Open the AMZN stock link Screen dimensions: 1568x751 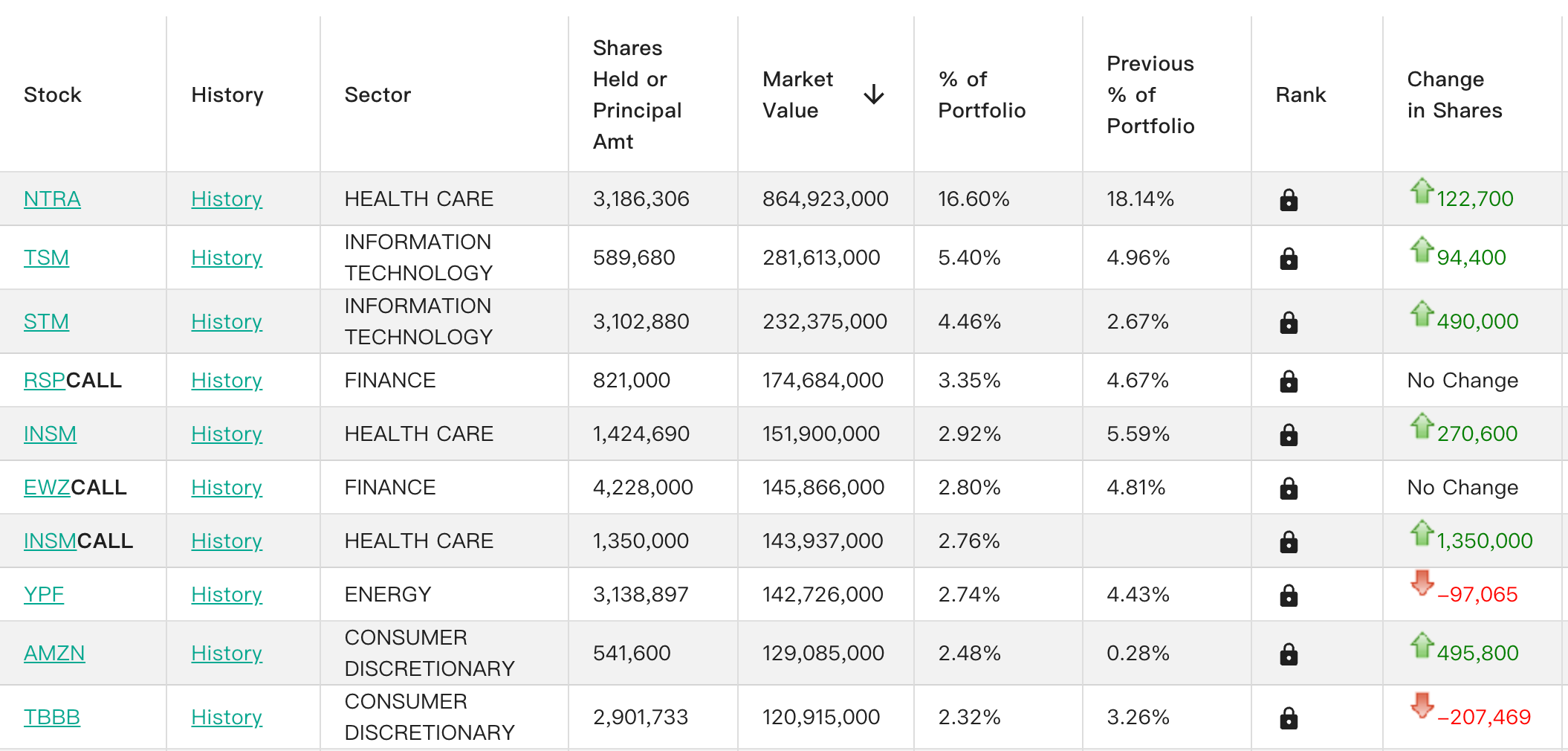tap(54, 653)
